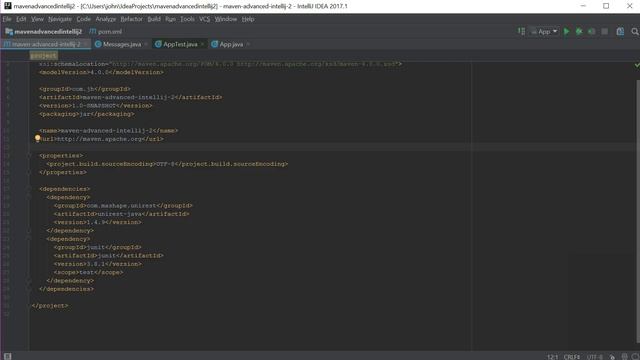Open the Run menu
Screen dimensions: 640x360
pos(170,19)
